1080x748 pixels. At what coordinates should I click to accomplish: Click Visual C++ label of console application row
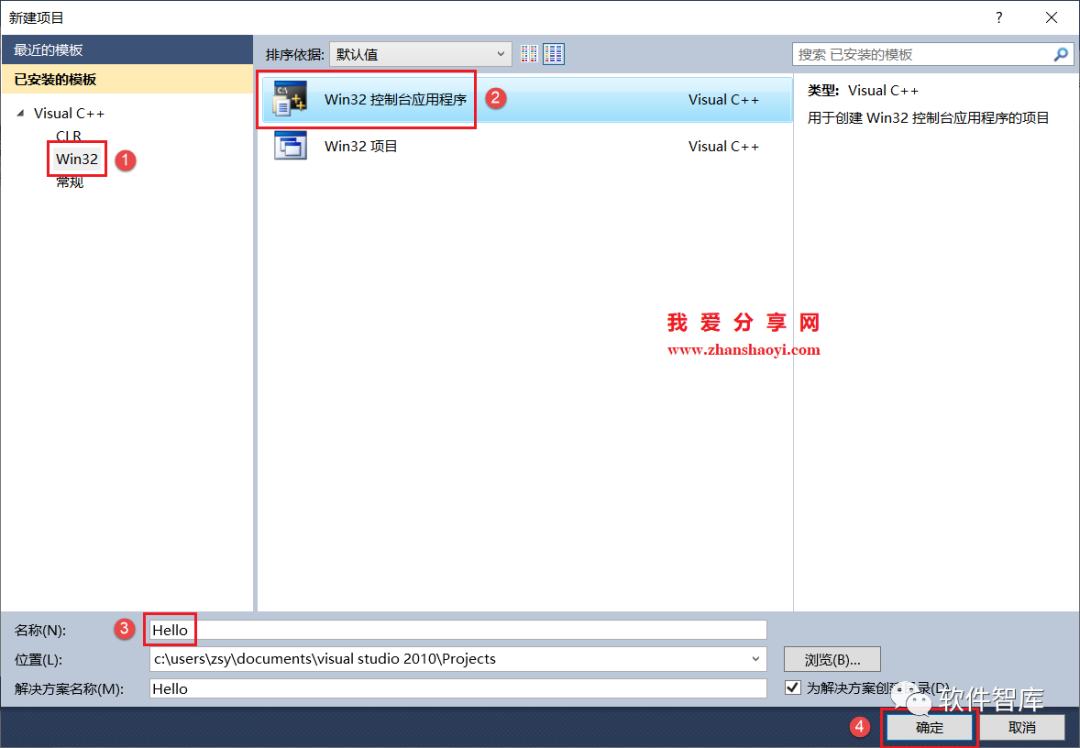(x=723, y=99)
